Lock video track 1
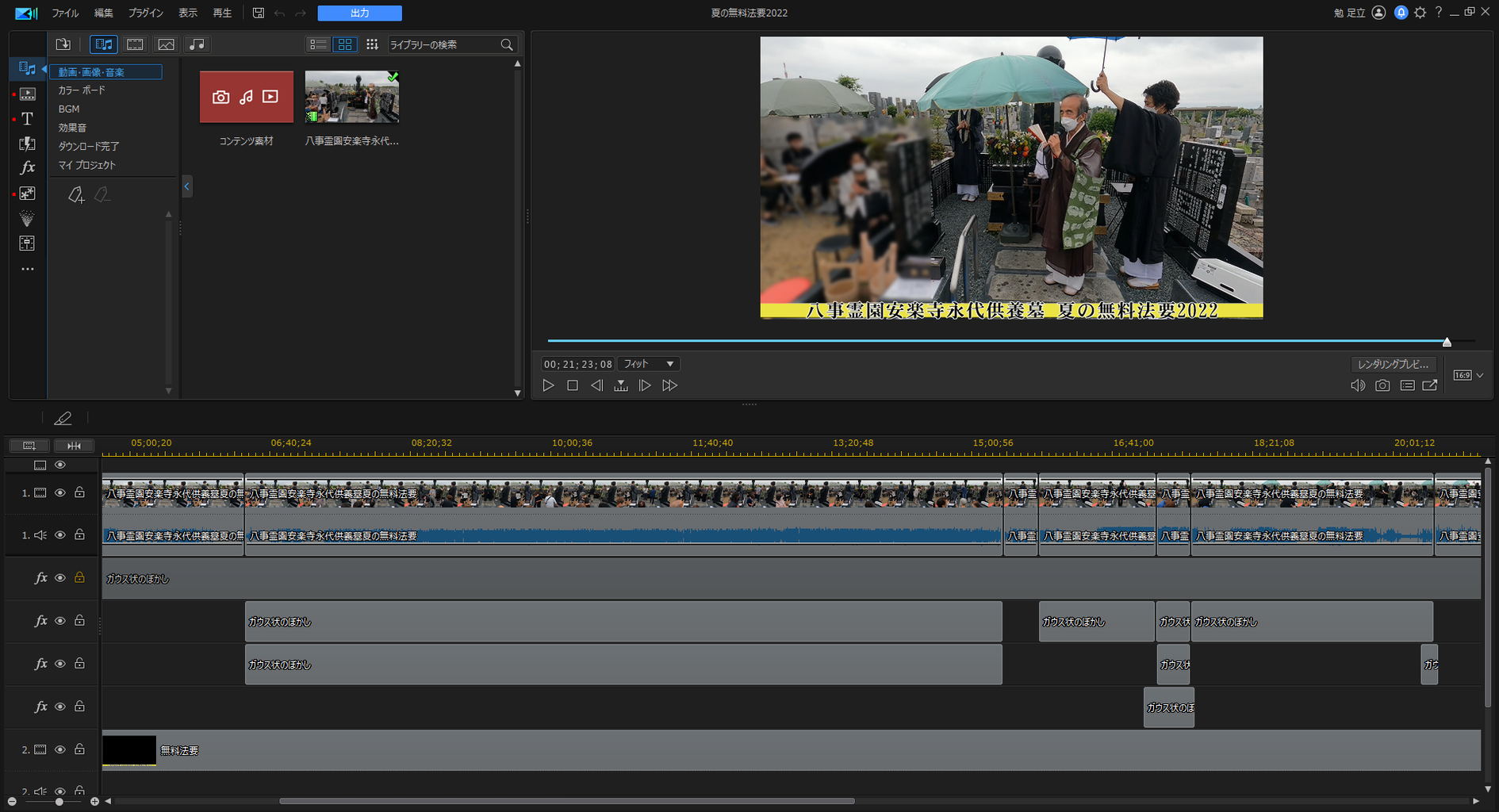Viewport: 1499px width, 812px height. [79, 493]
